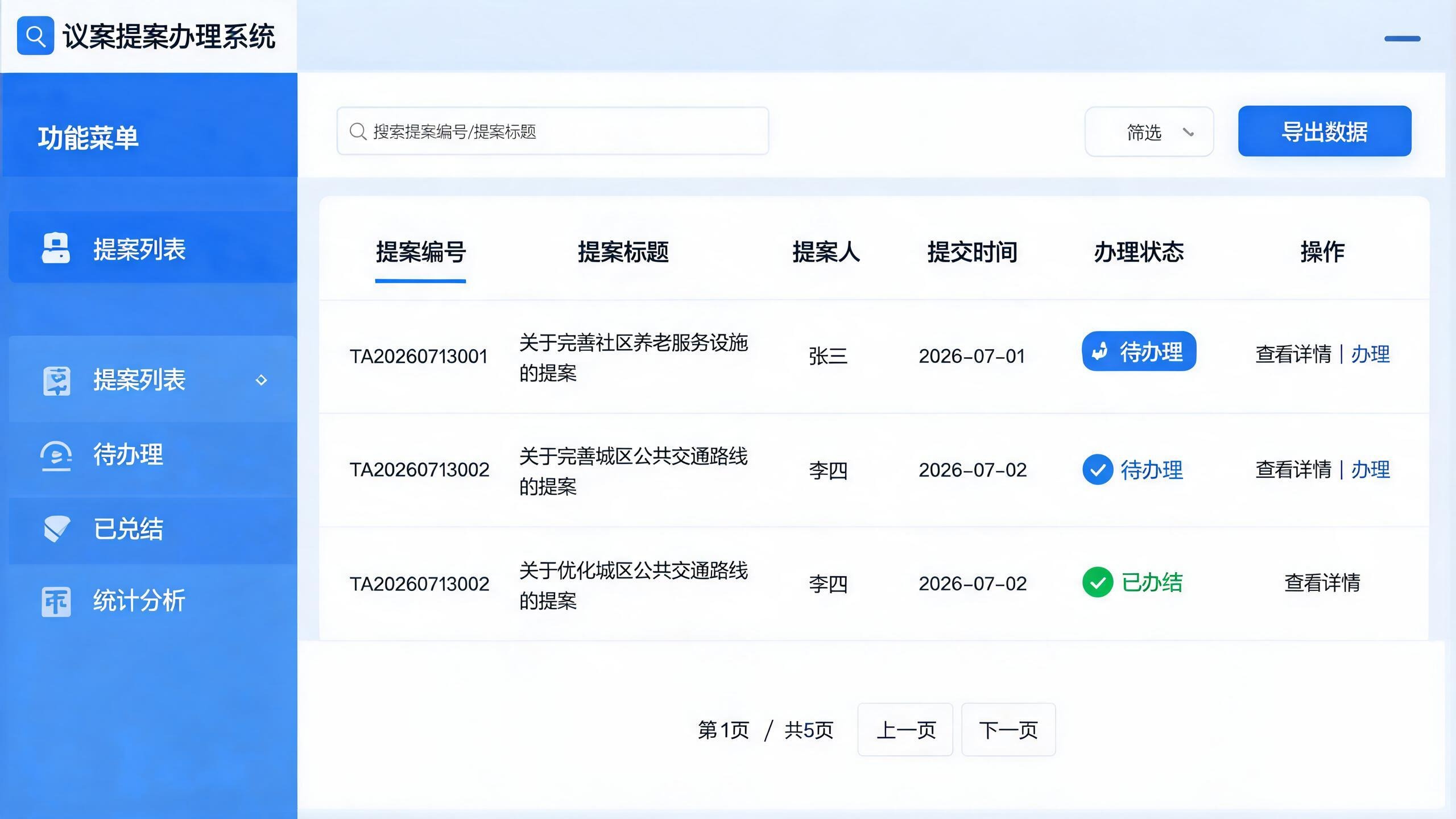
Task: Open 查看详情 for the 已办结 proposal
Action: [x=1322, y=583]
